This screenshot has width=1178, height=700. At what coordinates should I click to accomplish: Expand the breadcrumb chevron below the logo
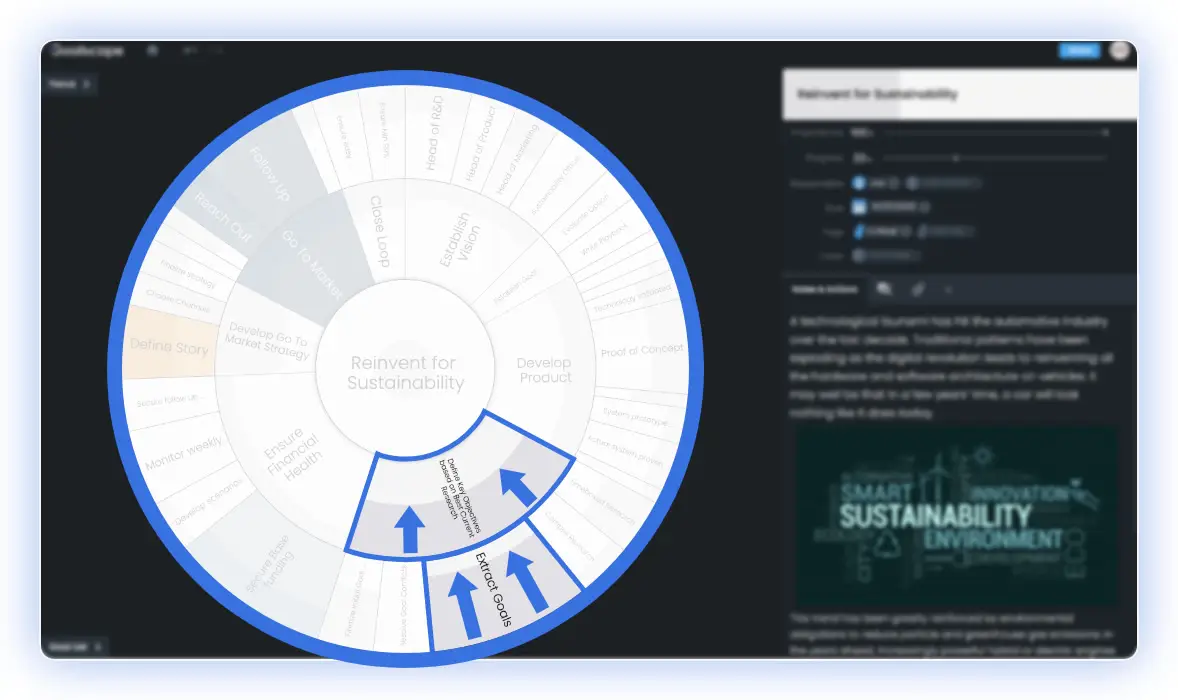click(x=87, y=84)
